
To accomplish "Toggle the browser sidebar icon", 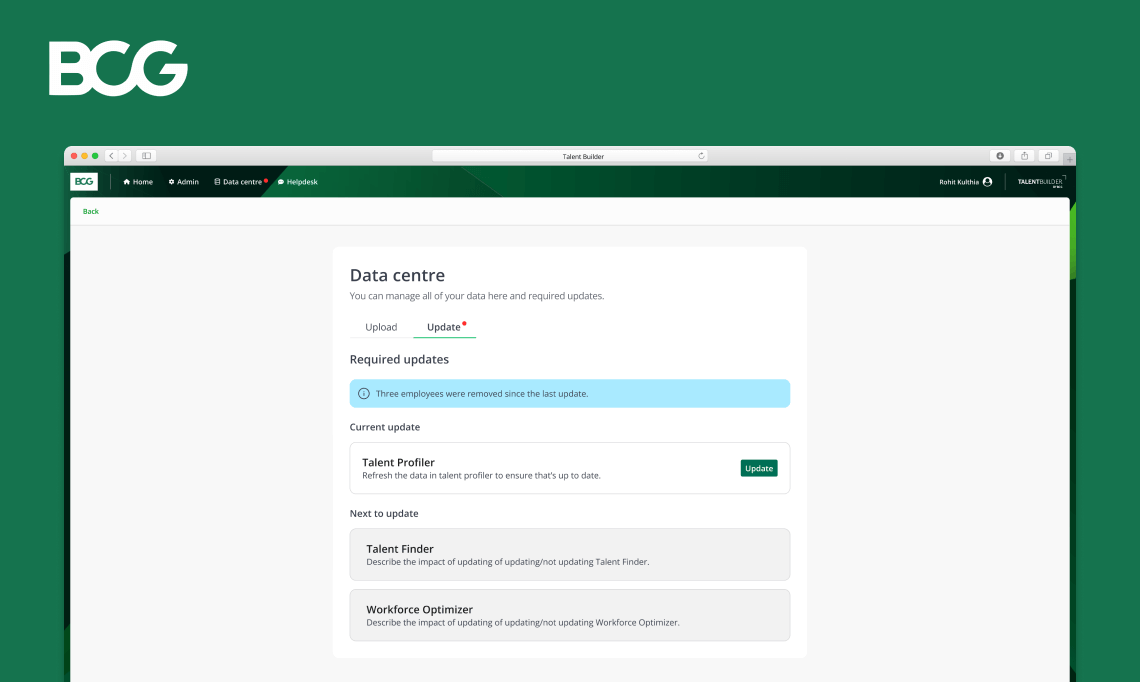I will (146, 156).
